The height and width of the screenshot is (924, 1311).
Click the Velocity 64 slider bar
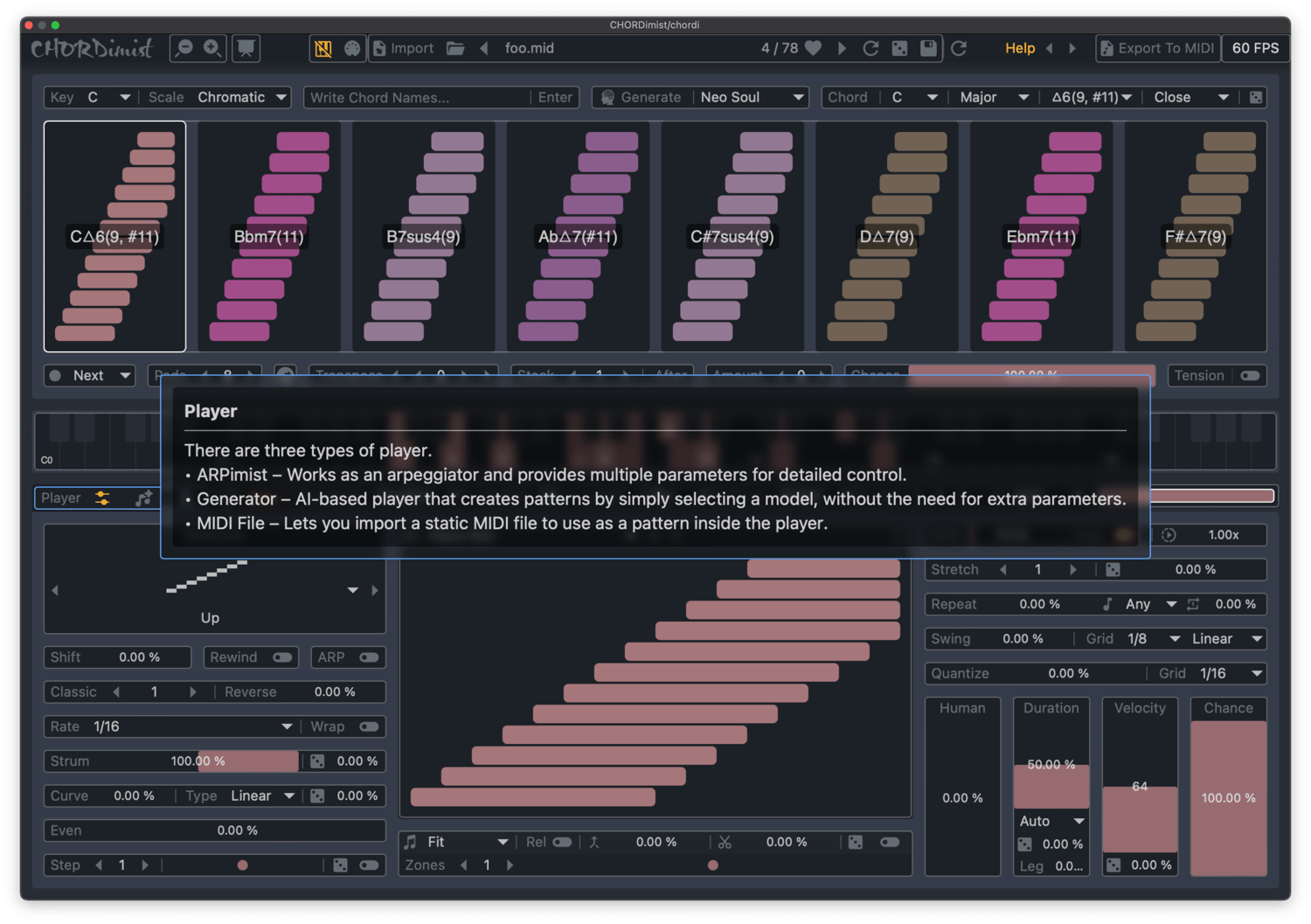(x=1140, y=786)
